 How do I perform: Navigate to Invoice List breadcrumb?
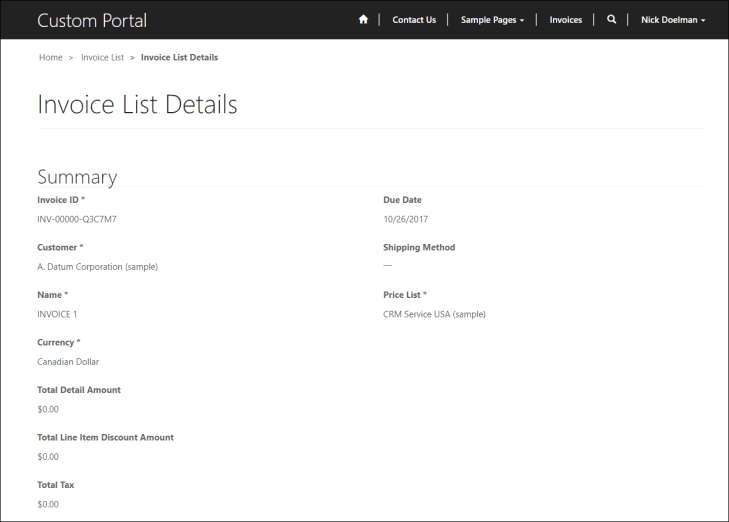tap(102, 58)
